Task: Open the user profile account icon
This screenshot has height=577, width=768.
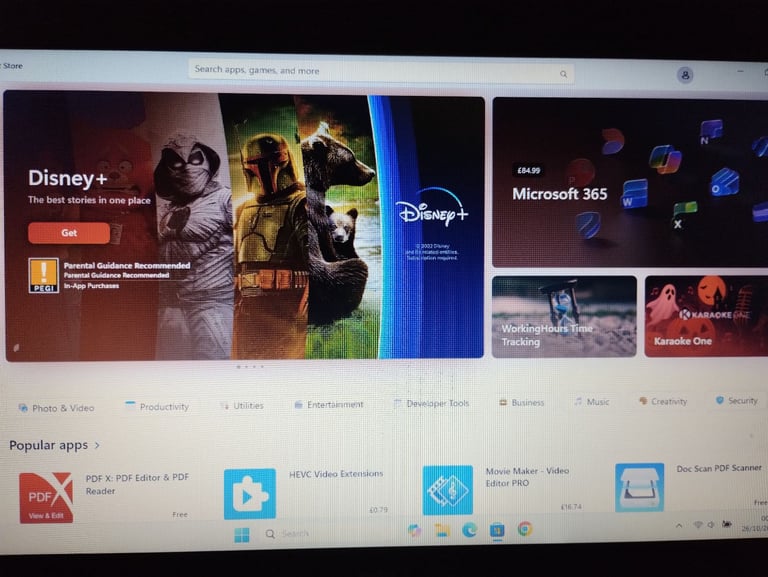Action: [685, 75]
